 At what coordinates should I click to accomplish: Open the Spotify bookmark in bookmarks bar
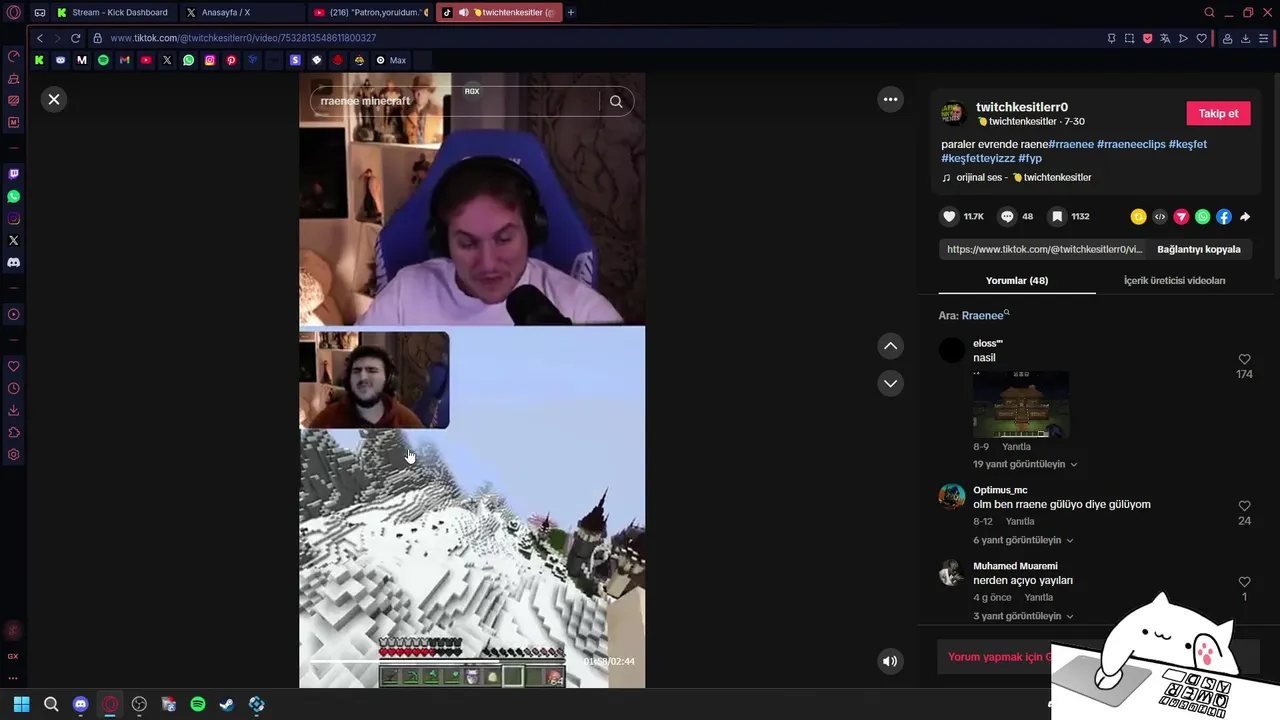(x=103, y=60)
